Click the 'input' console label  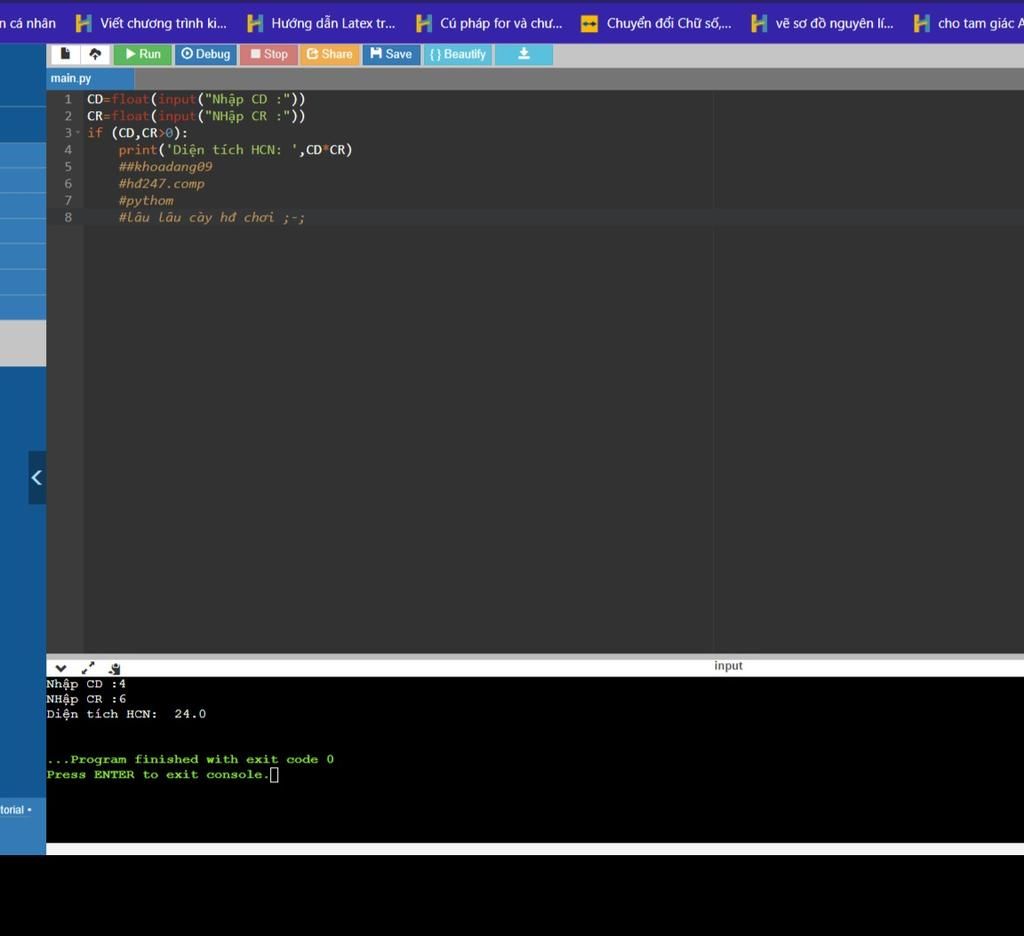728,666
